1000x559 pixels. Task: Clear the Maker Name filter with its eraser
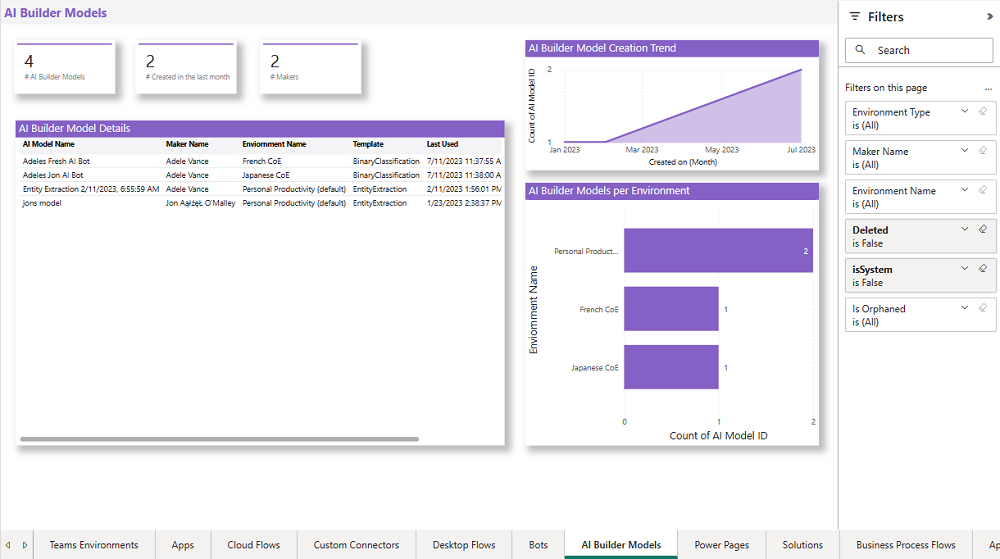pyautogui.click(x=983, y=151)
